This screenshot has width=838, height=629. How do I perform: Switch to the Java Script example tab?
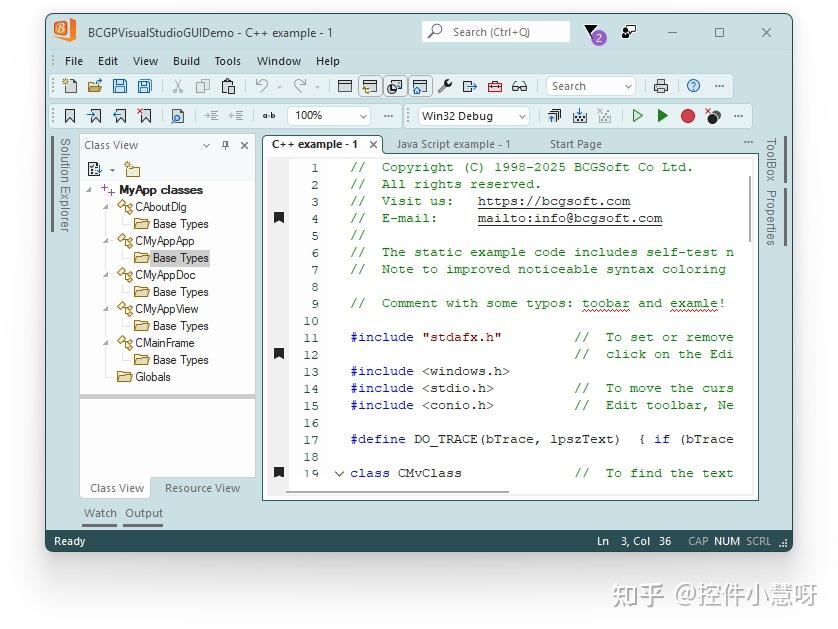[454, 144]
